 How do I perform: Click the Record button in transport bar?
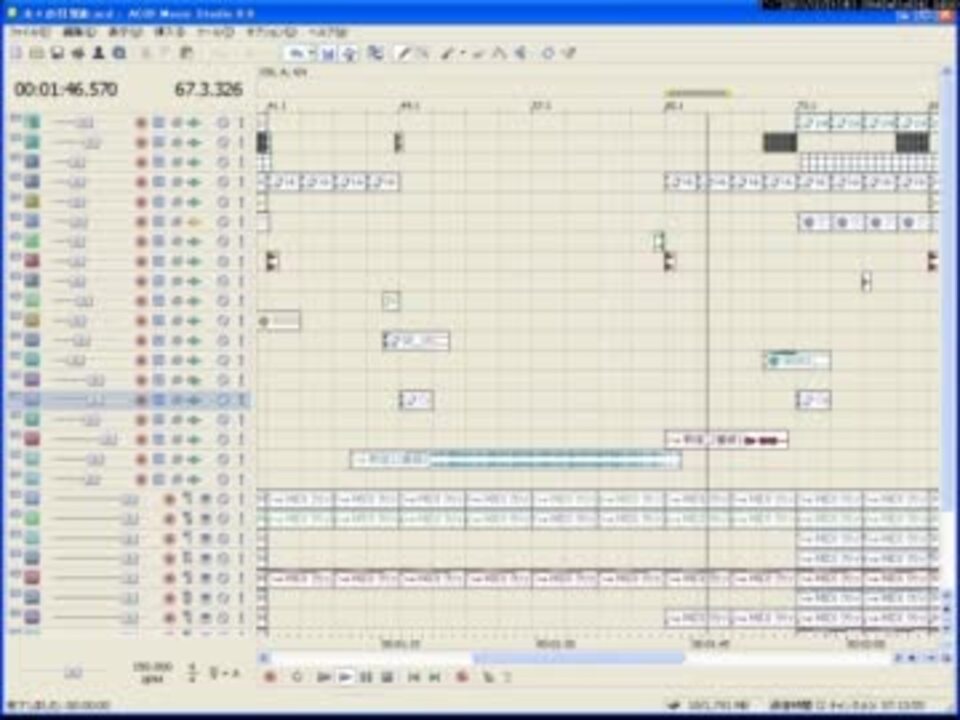click(x=269, y=677)
